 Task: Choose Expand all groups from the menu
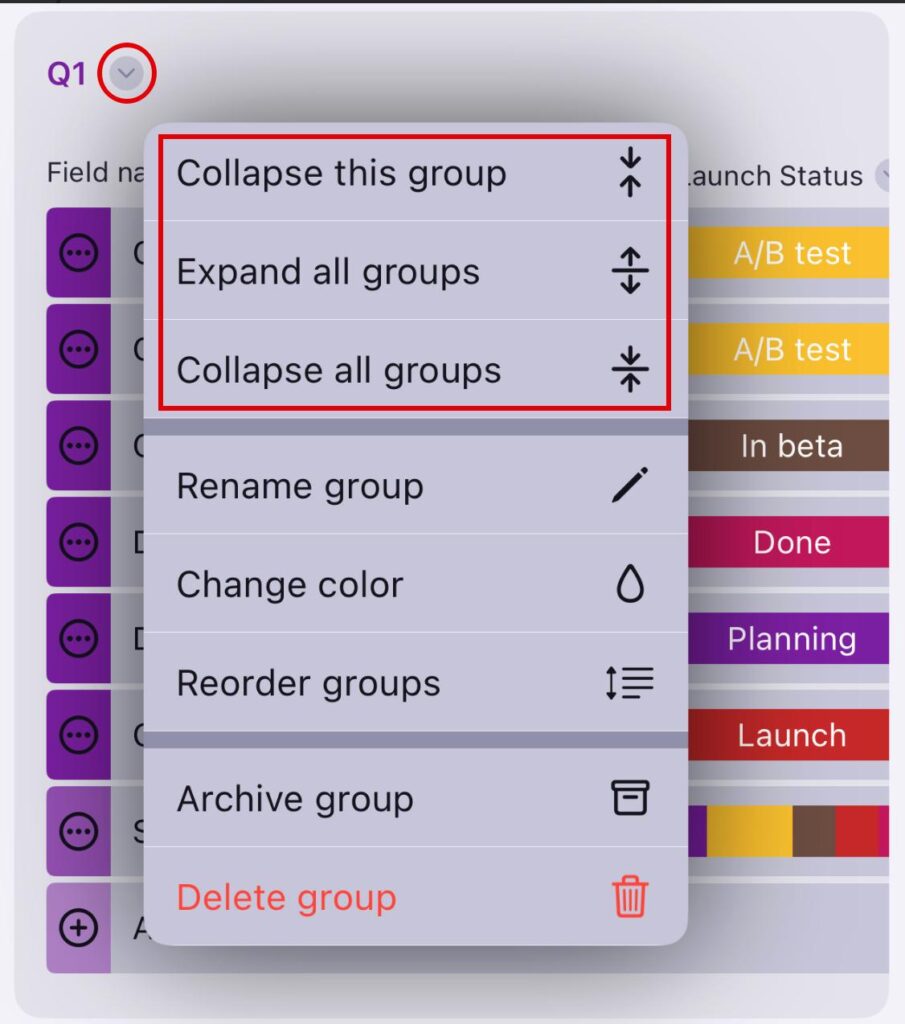328,272
